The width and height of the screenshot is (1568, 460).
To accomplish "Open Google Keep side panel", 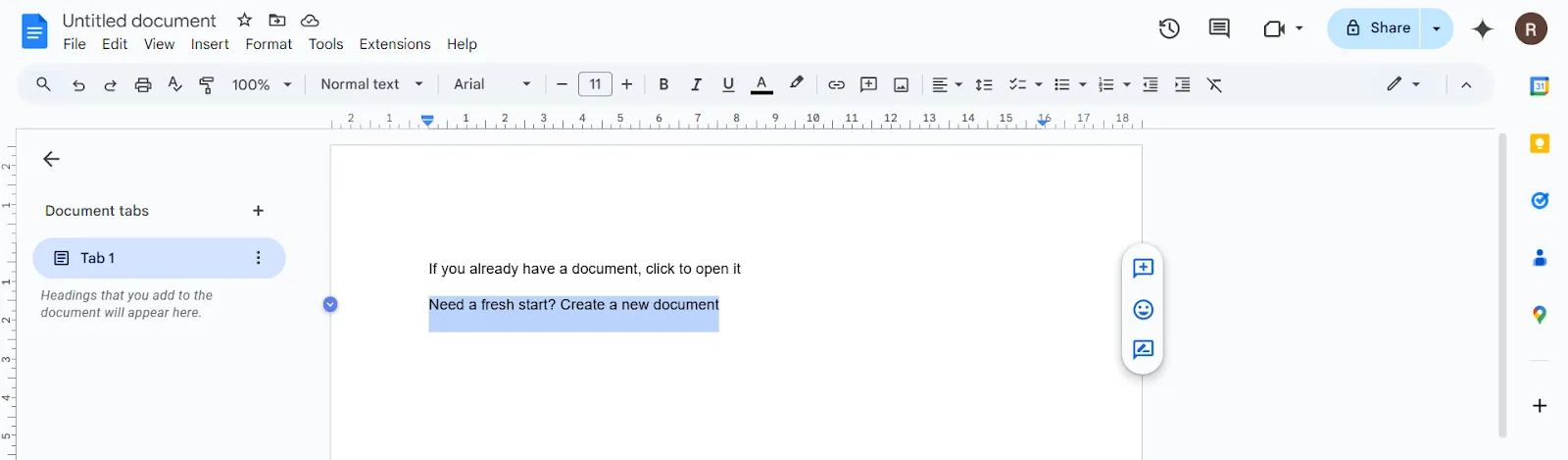I will 1540,144.
